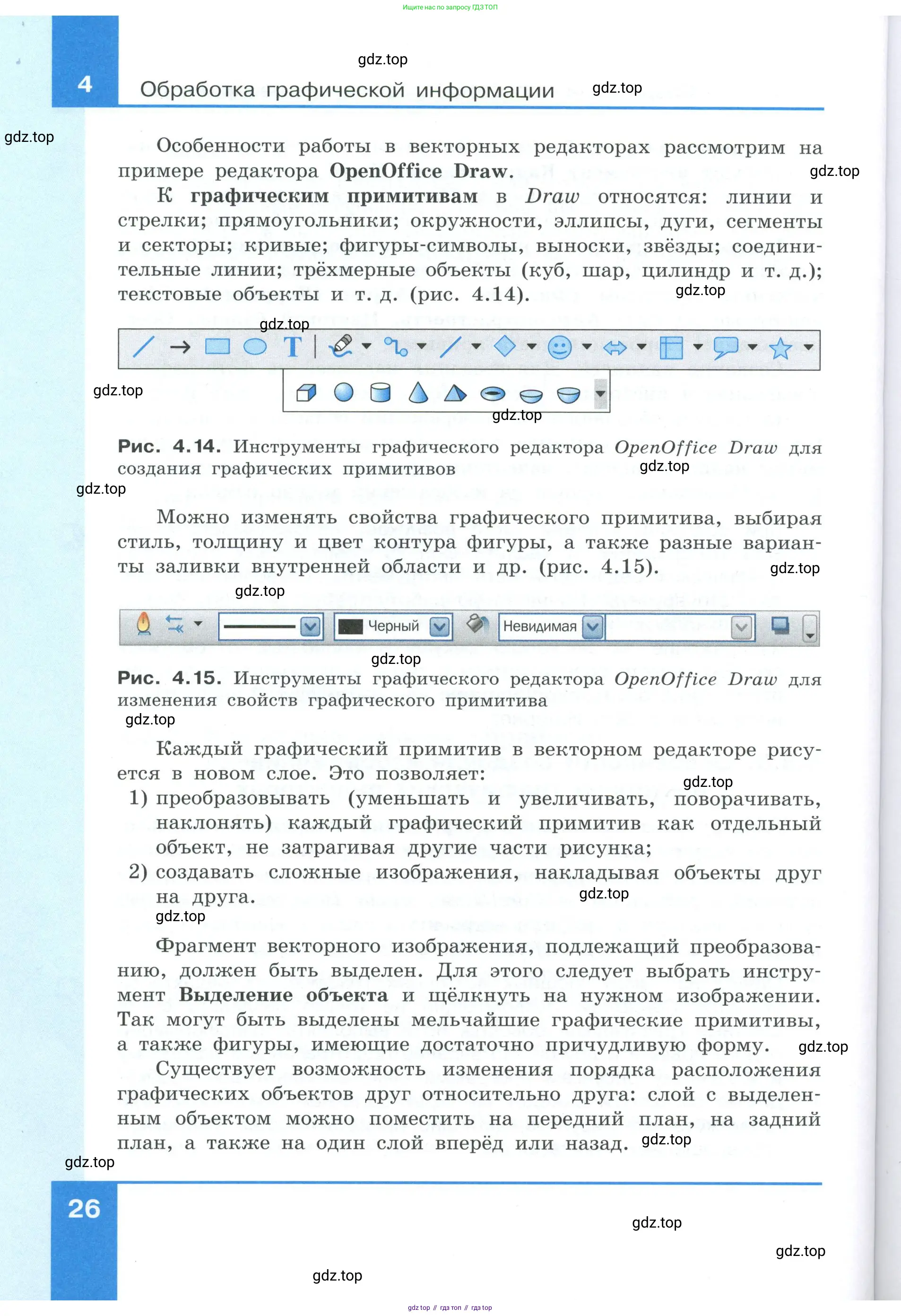Click the Line properties pen icon
901x1316 pixels.
coord(144,624)
